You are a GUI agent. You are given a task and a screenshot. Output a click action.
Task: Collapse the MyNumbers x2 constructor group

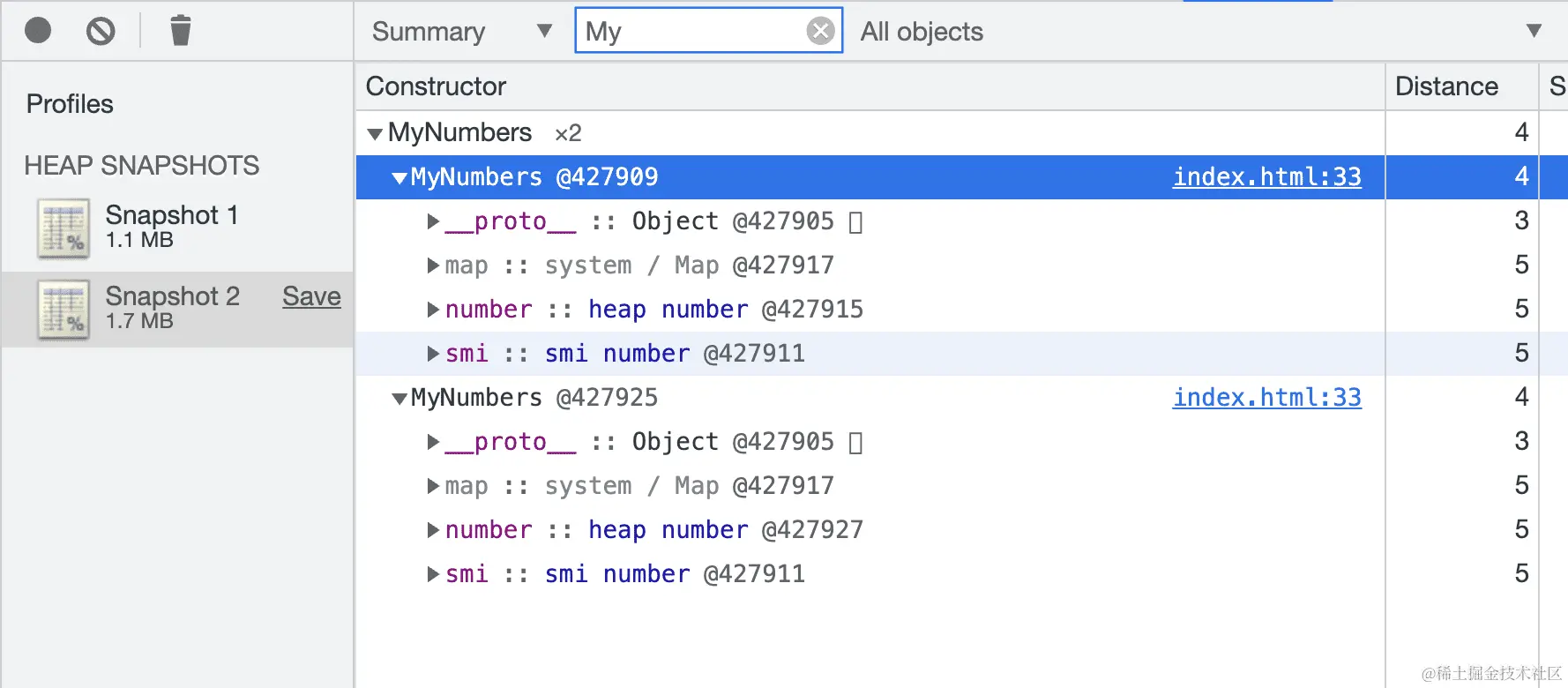(x=375, y=133)
